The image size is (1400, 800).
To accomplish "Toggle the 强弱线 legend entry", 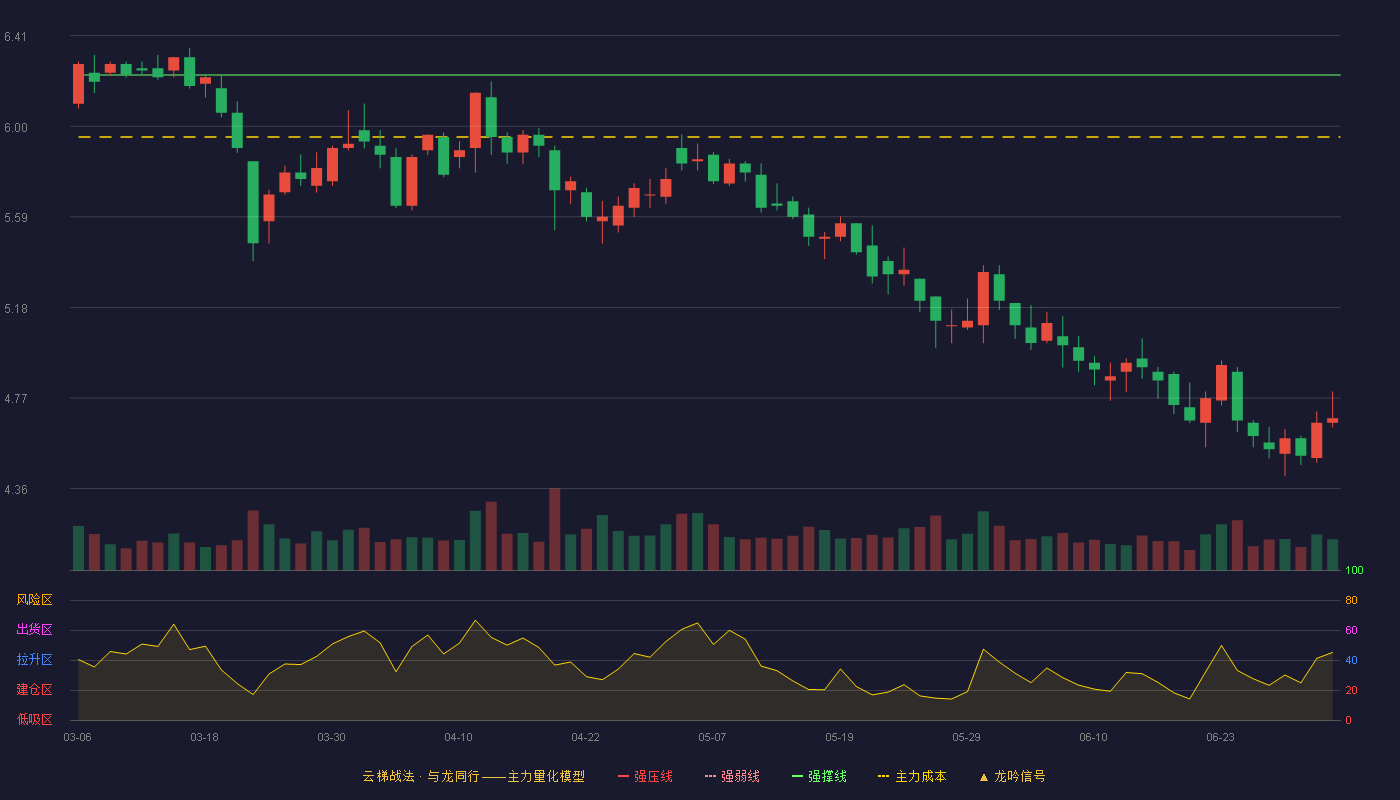I will point(732,776).
